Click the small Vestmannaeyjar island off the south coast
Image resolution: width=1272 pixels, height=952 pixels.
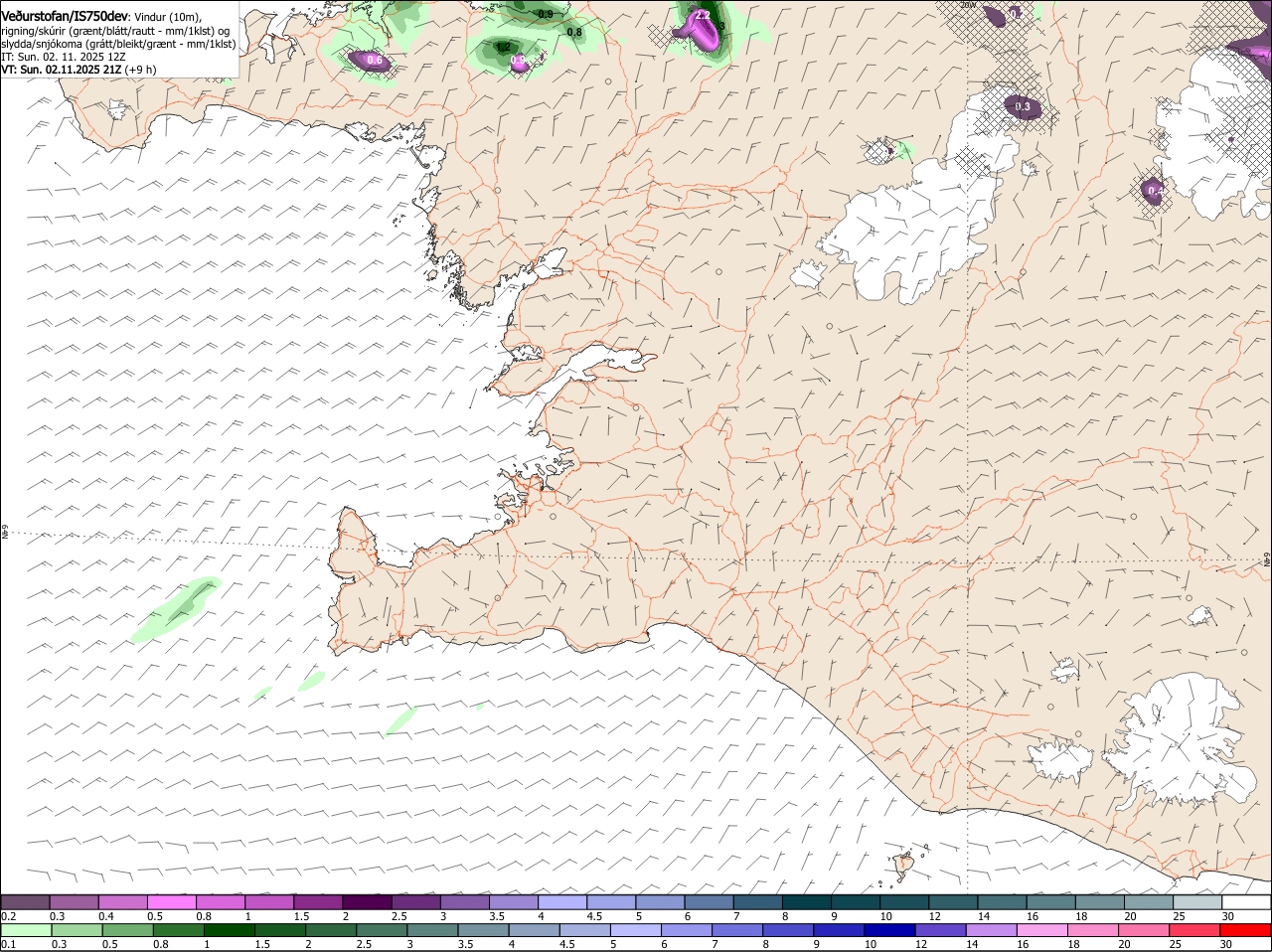point(905,864)
